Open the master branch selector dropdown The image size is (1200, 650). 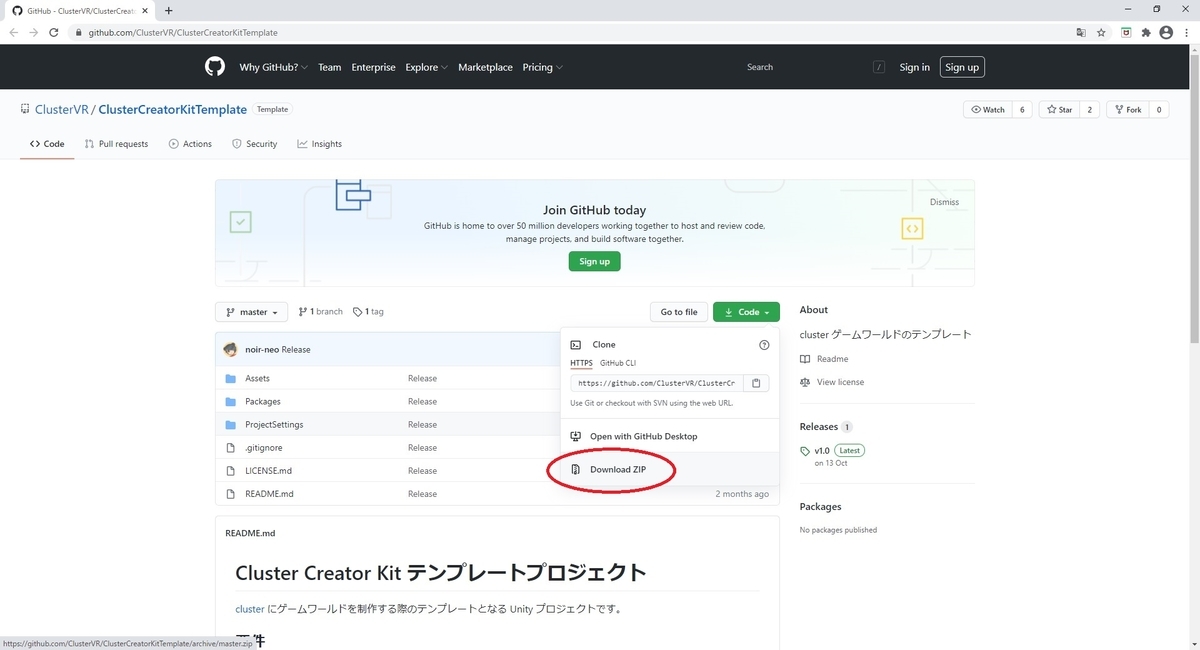point(252,312)
